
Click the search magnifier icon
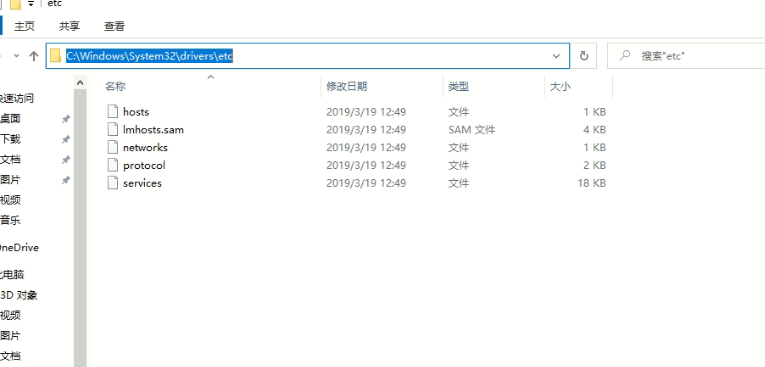[x=624, y=56]
